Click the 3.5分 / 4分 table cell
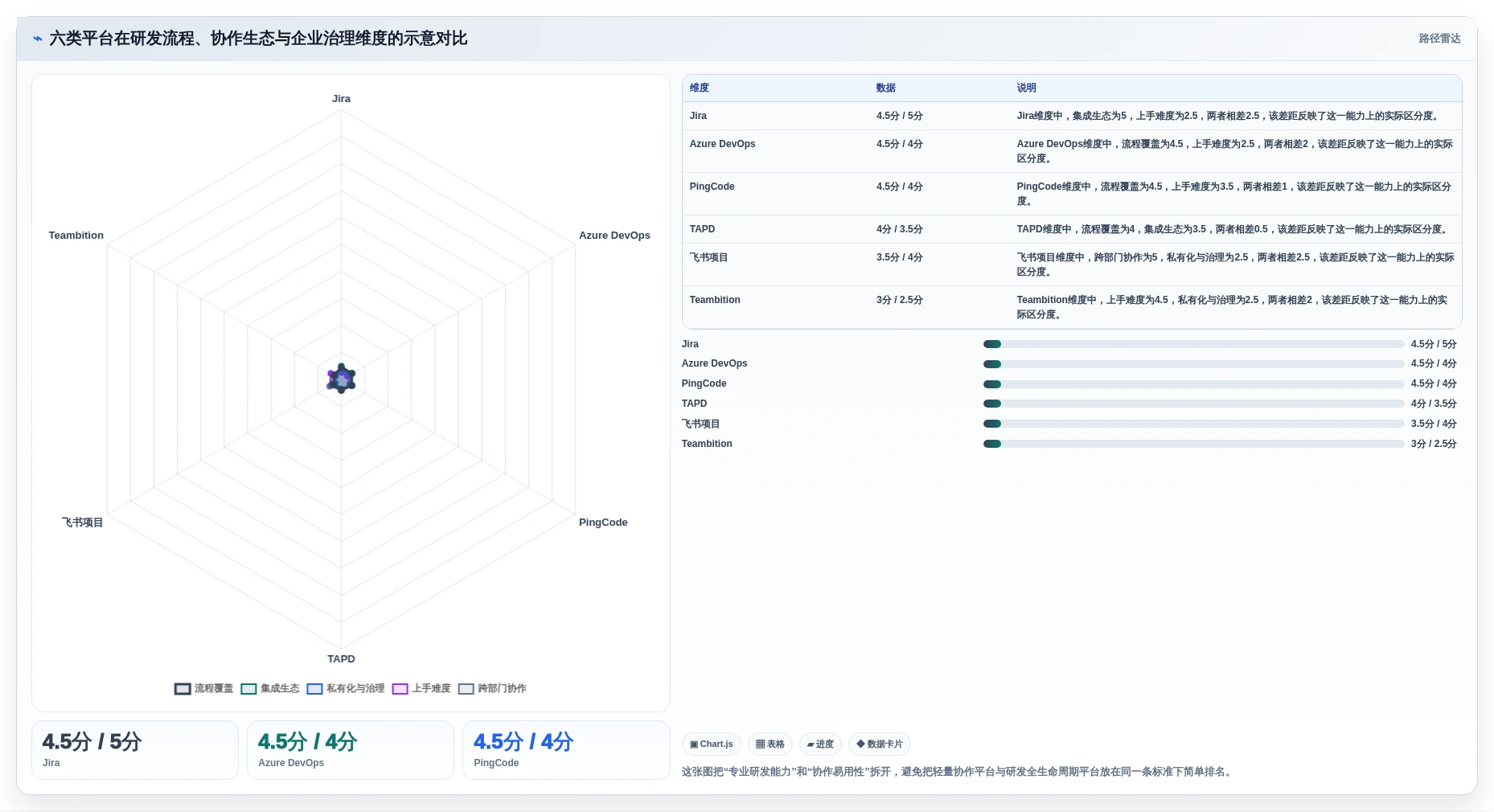The image size is (1494, 812). pos(899,257)
